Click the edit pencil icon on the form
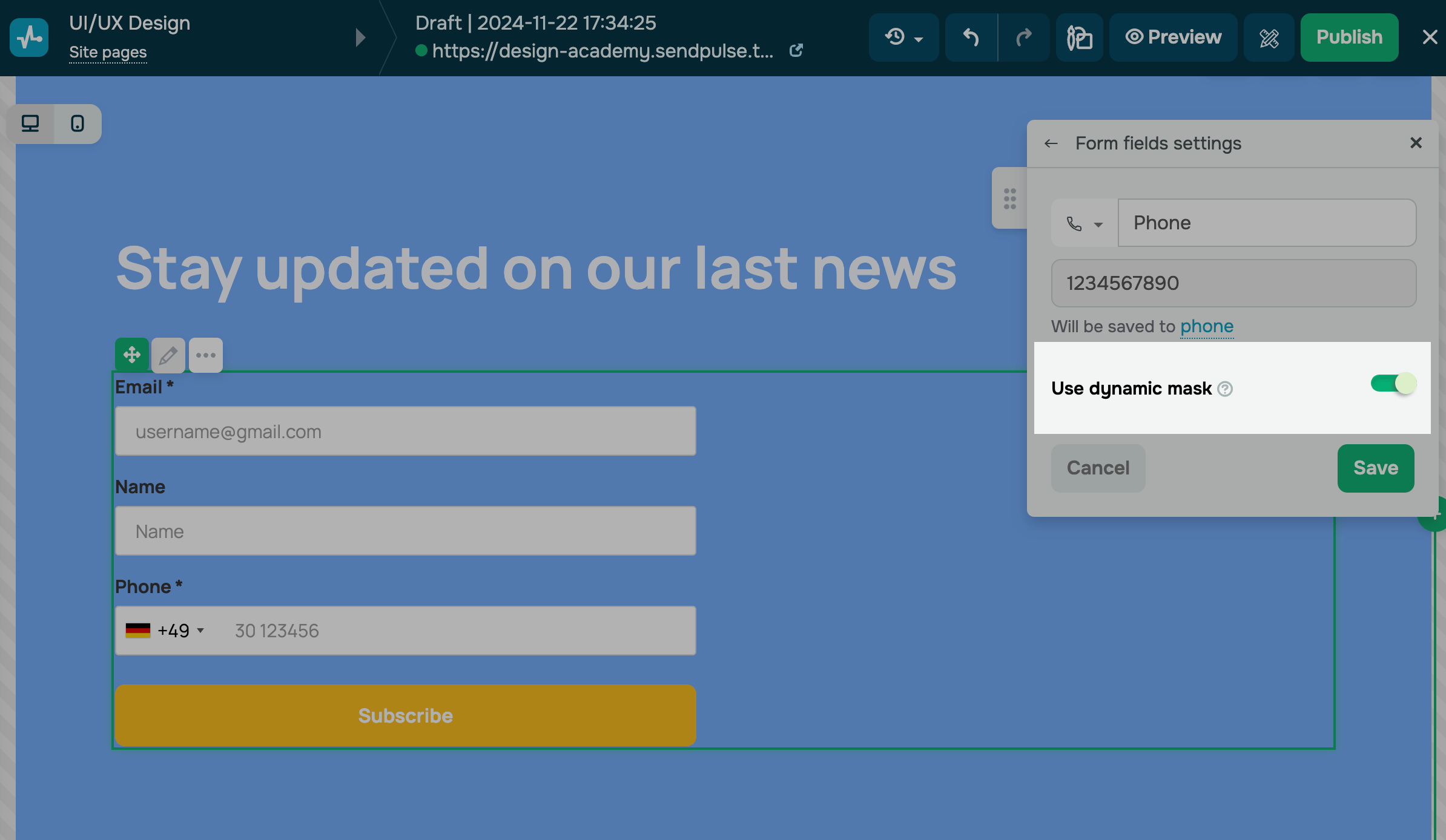The width and height of the screenshot is (1446, 840). 168,355
